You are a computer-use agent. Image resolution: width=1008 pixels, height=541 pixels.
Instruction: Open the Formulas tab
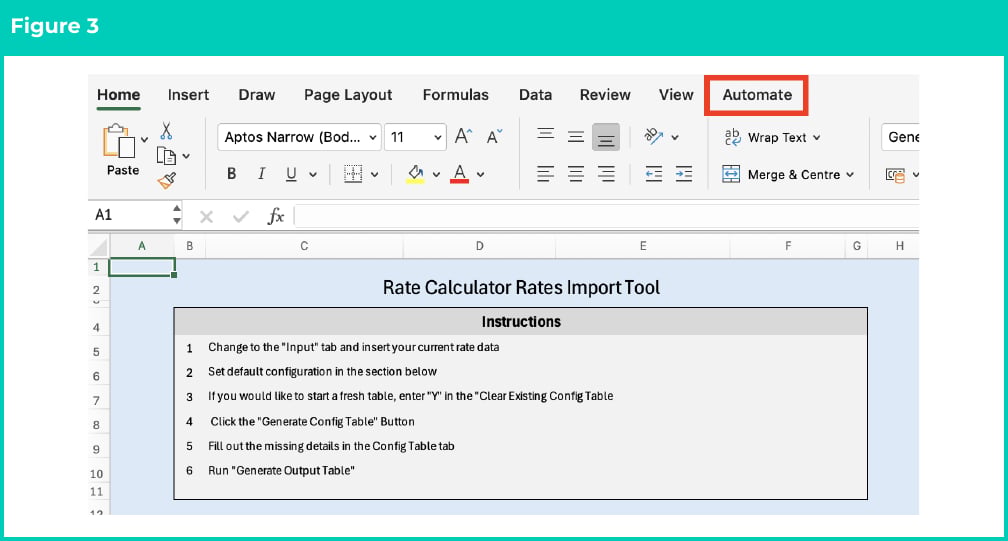point(456,95)
